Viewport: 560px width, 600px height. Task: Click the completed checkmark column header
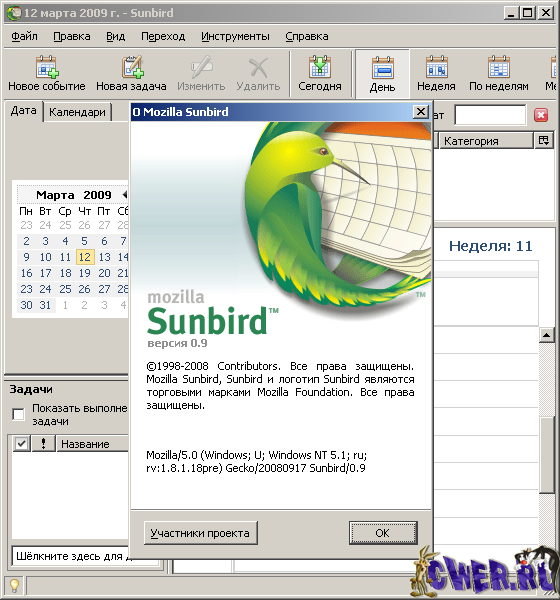pyautogui.click(x=21, y=444)
